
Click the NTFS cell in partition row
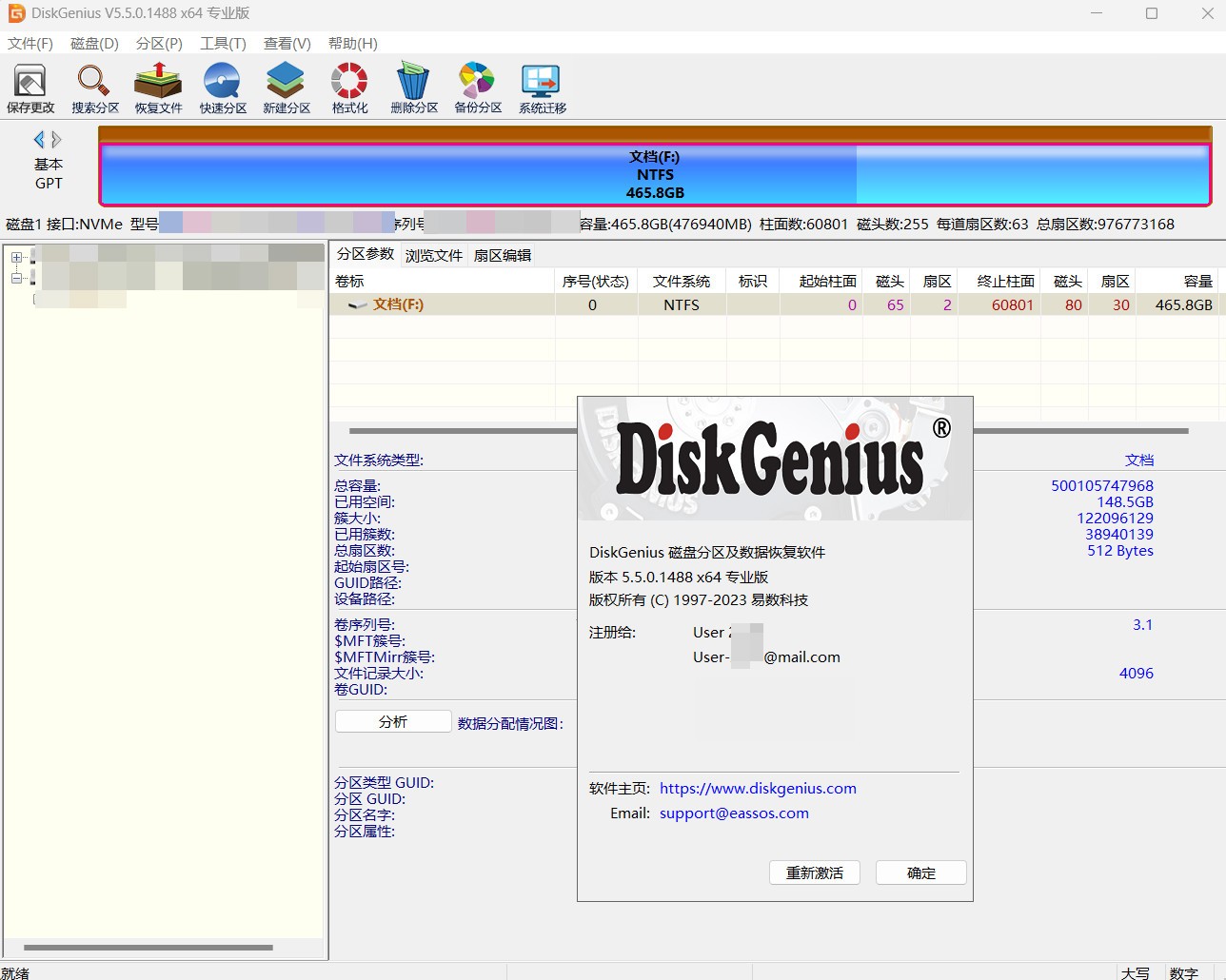[682, 304]
